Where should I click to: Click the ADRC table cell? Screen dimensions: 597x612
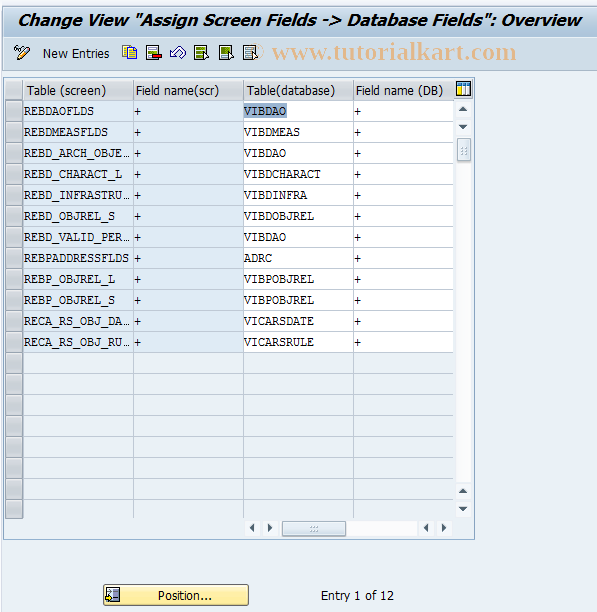298,258
